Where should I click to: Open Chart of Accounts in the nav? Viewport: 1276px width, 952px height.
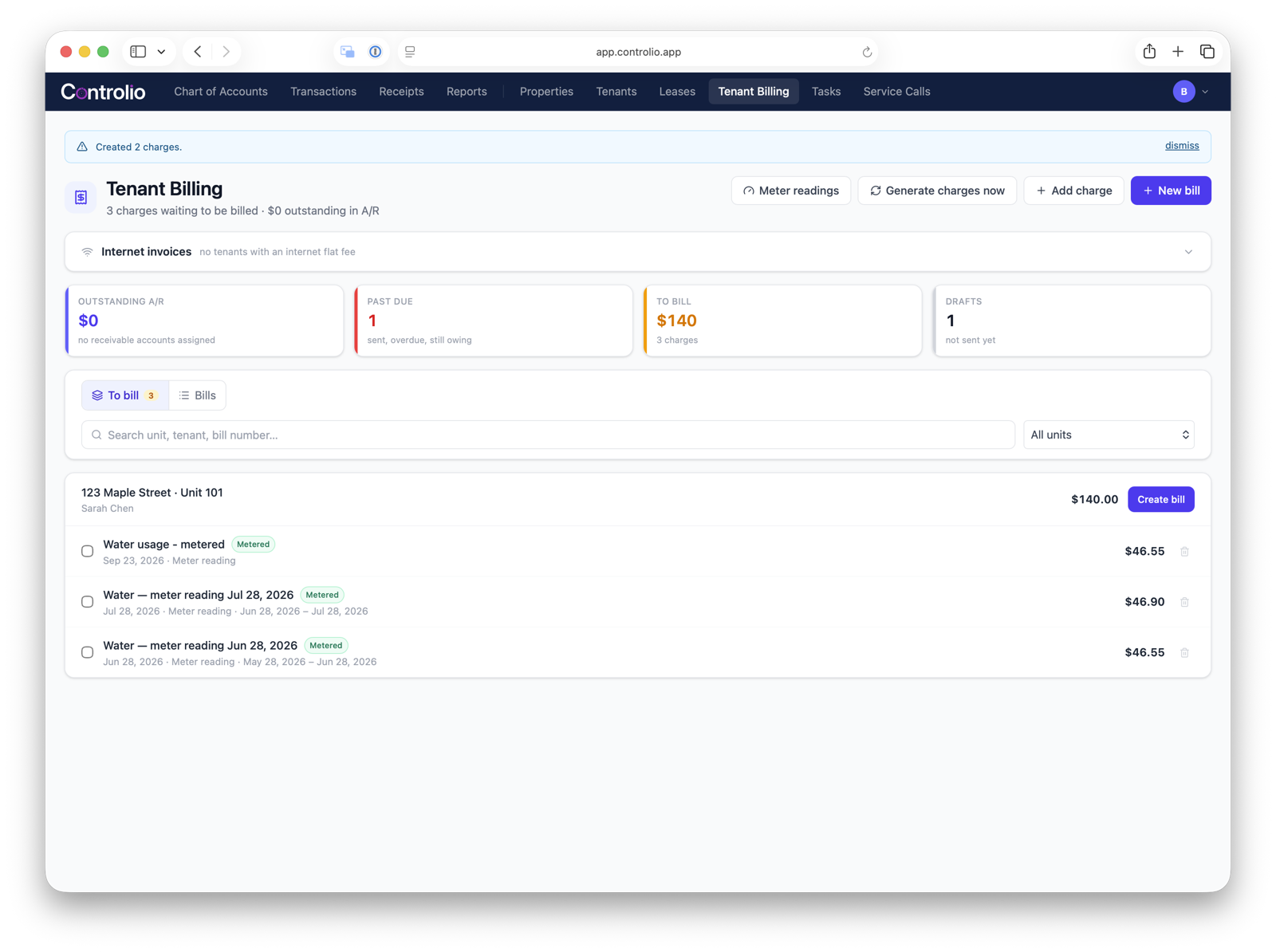coord(221,92)
